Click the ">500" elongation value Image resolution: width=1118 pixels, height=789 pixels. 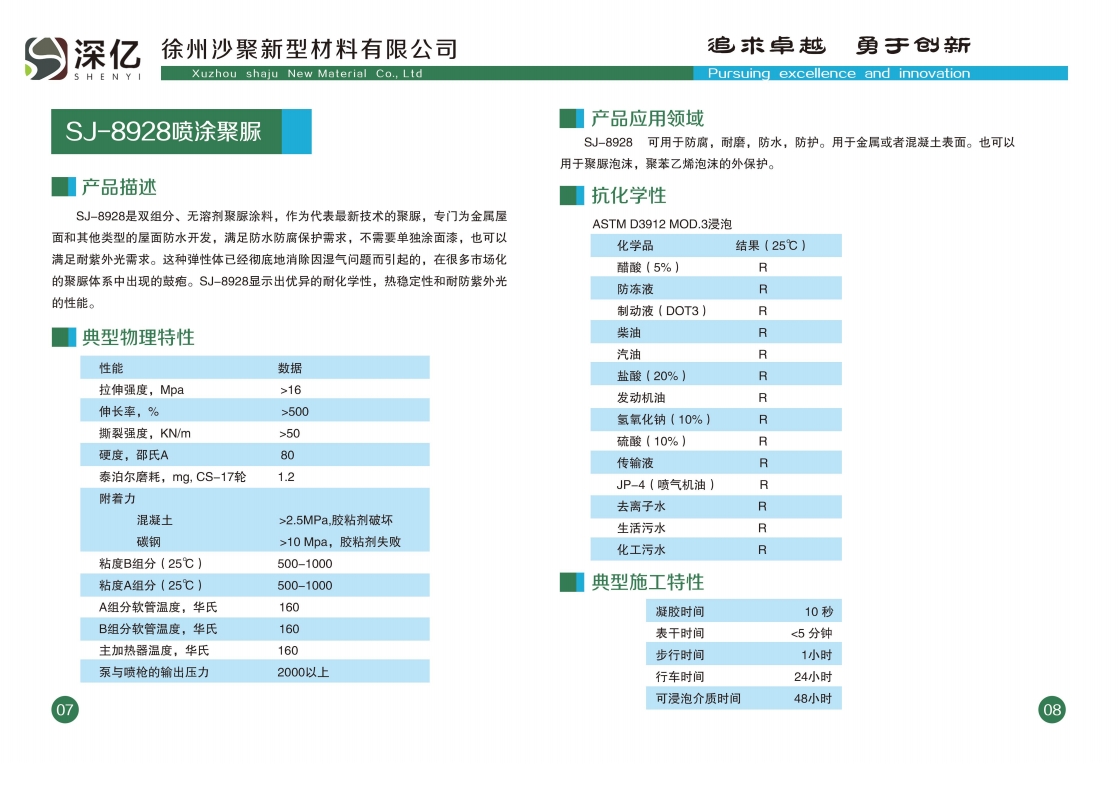click(x=294, y=412)
